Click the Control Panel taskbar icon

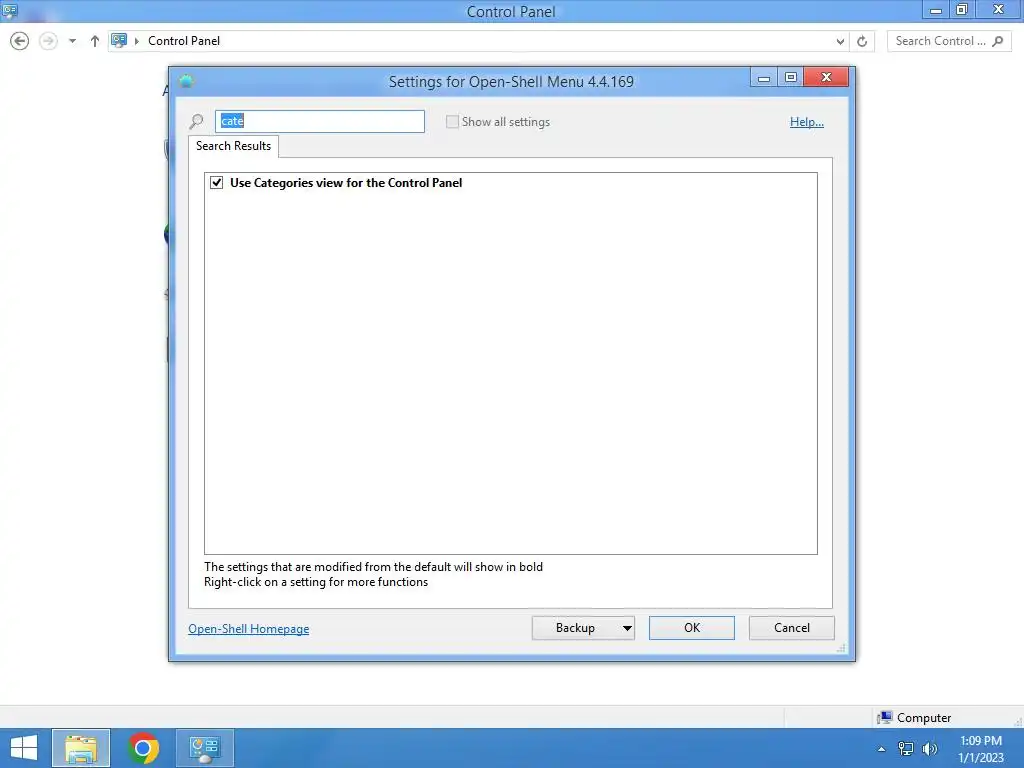[204, 748]
